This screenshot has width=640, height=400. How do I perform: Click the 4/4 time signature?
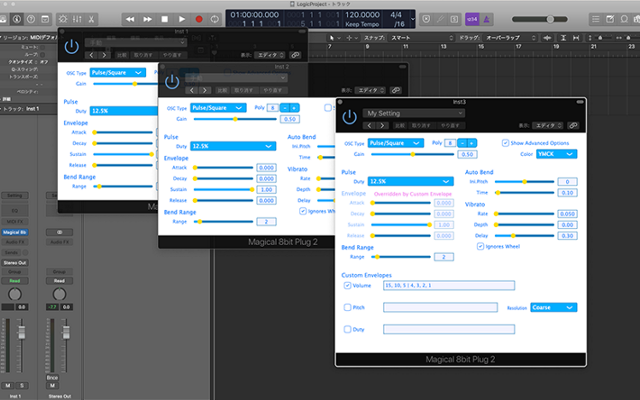(396, 15)
